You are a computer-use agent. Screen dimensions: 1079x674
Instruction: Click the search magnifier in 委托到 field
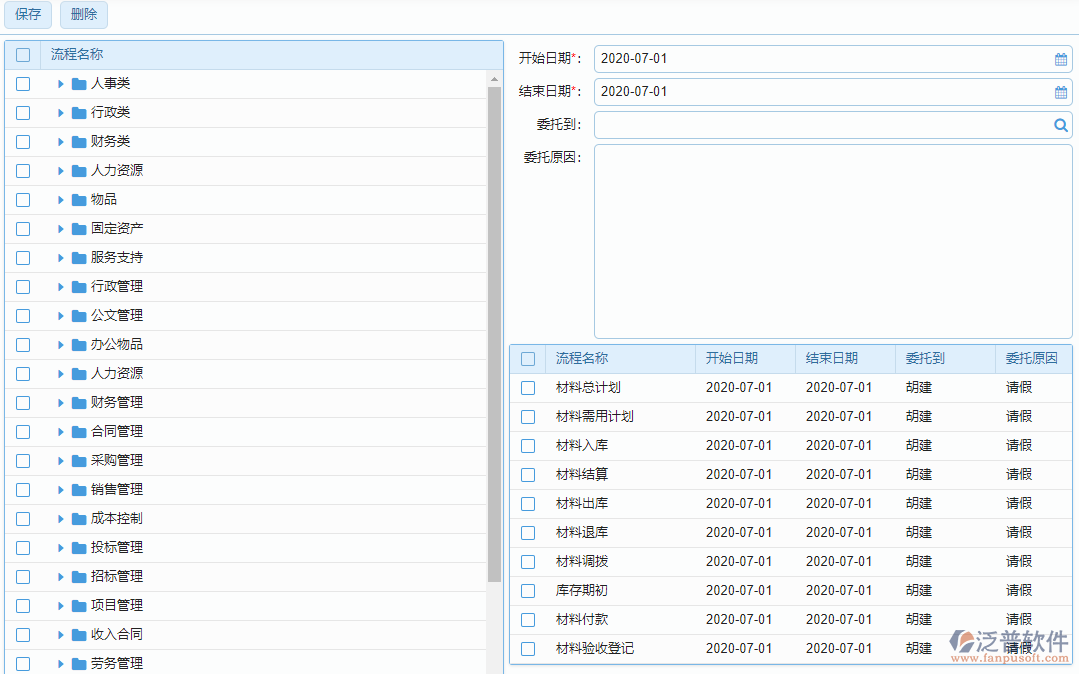coord(1061,125)
